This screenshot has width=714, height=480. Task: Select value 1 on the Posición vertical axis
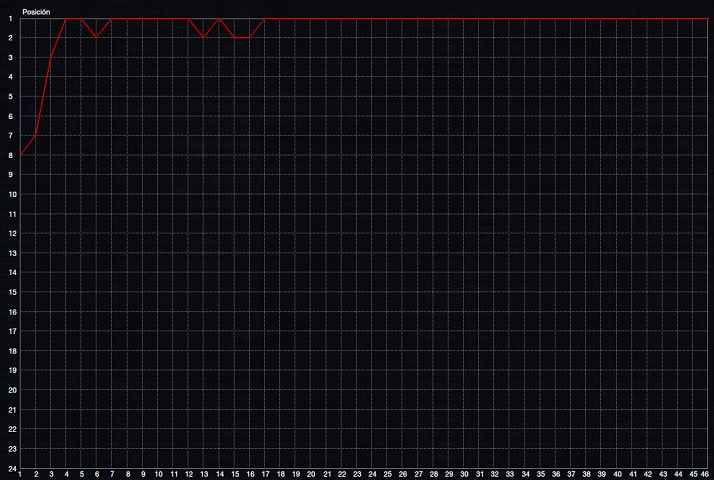click(10, 19)
